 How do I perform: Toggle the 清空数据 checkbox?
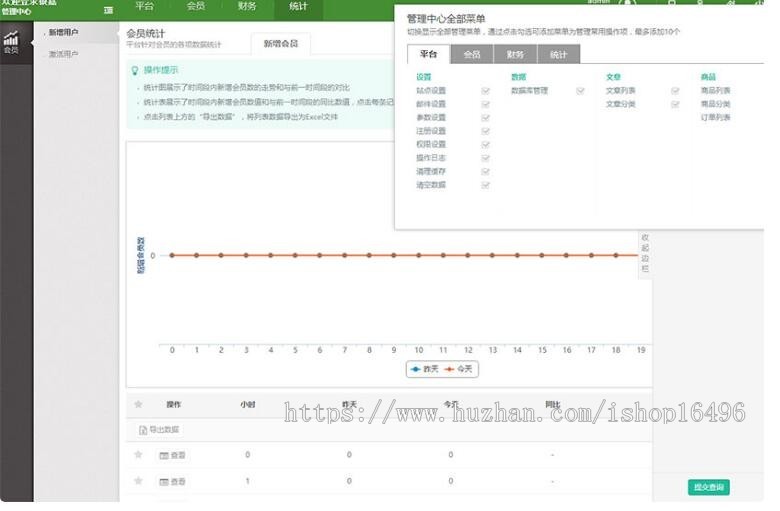coord(486,185)
